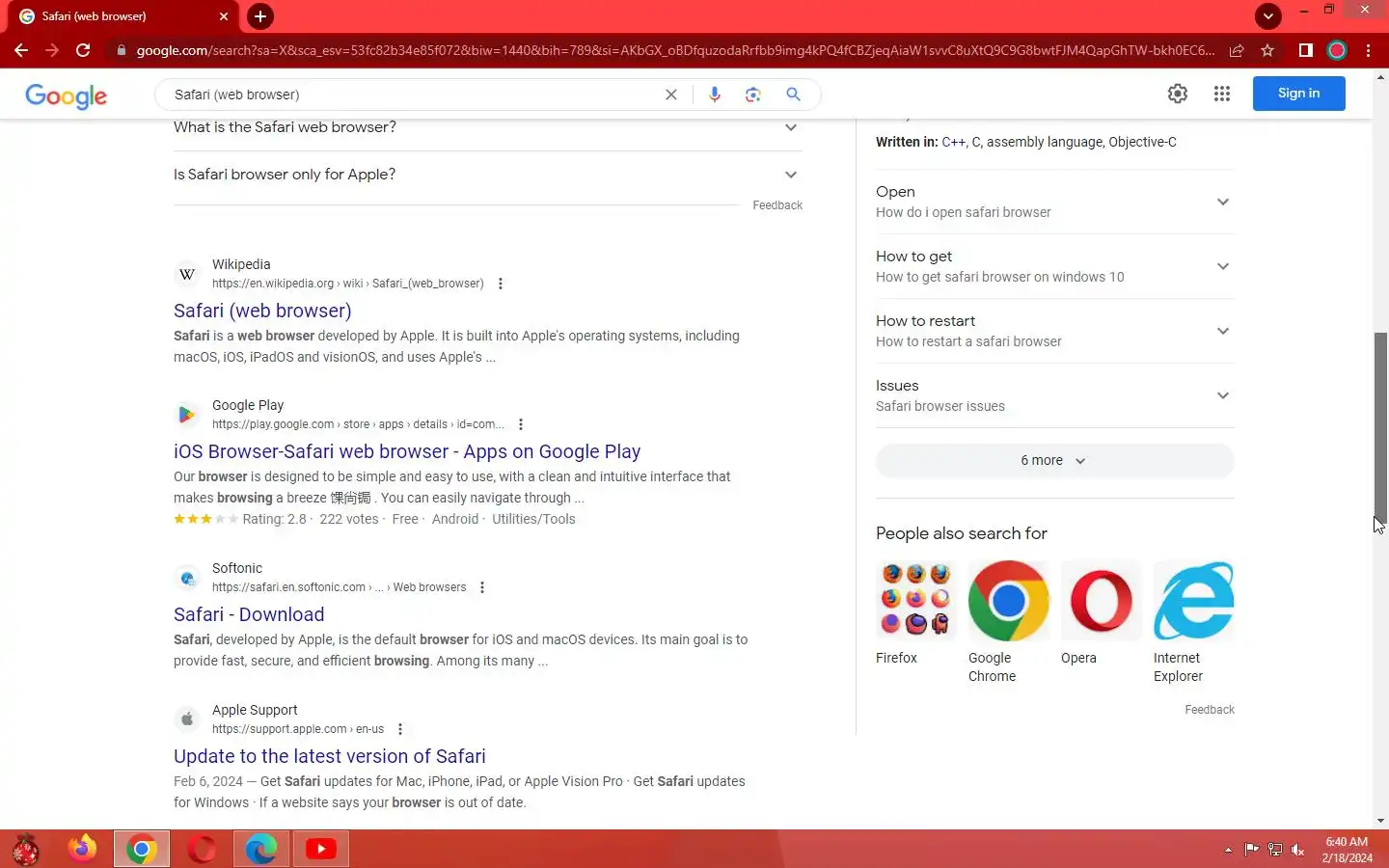Open the Safari (web browser) Wikipedia link

[262, 311]
